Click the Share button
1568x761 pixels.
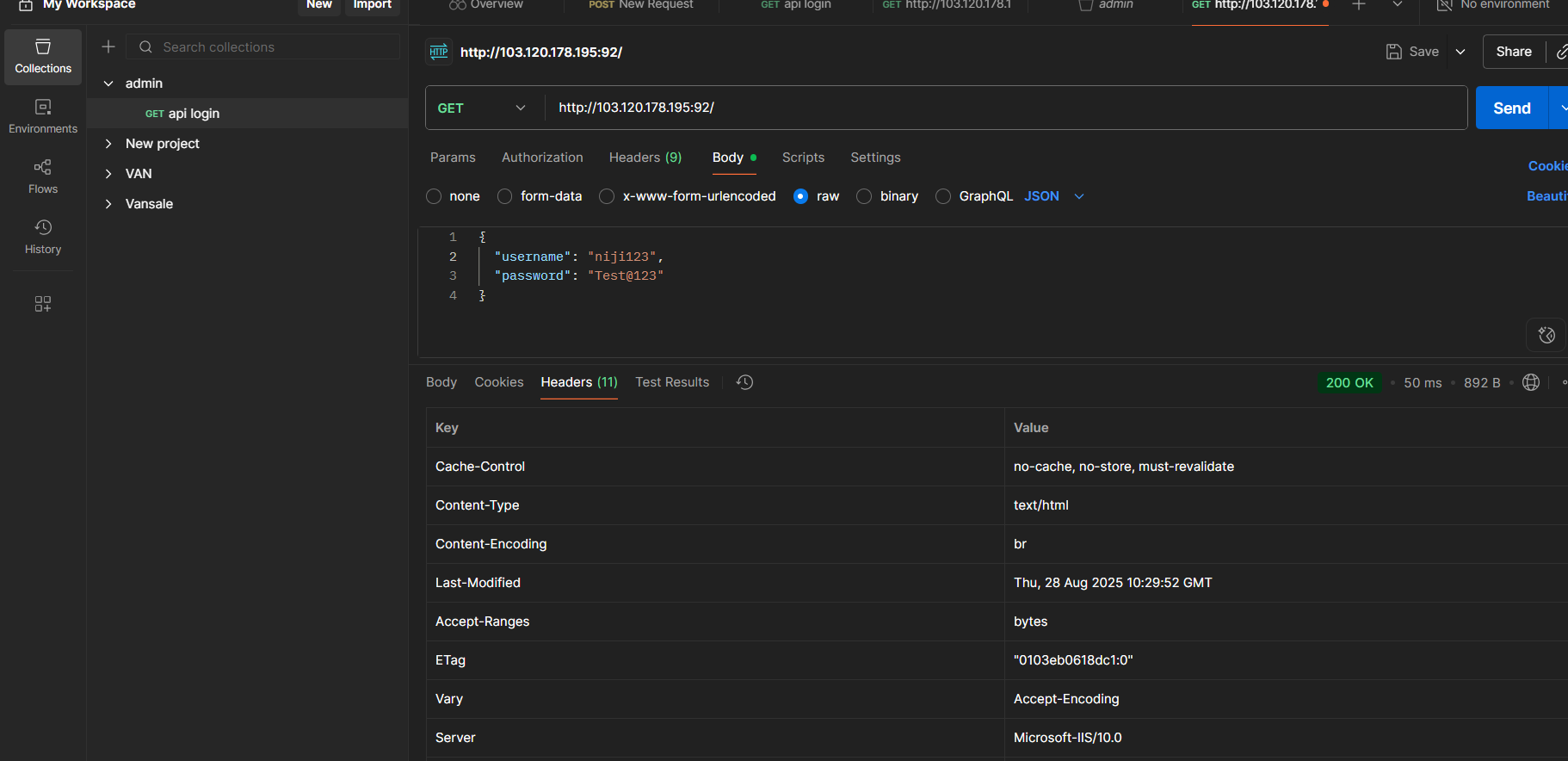click(1513, 52)
